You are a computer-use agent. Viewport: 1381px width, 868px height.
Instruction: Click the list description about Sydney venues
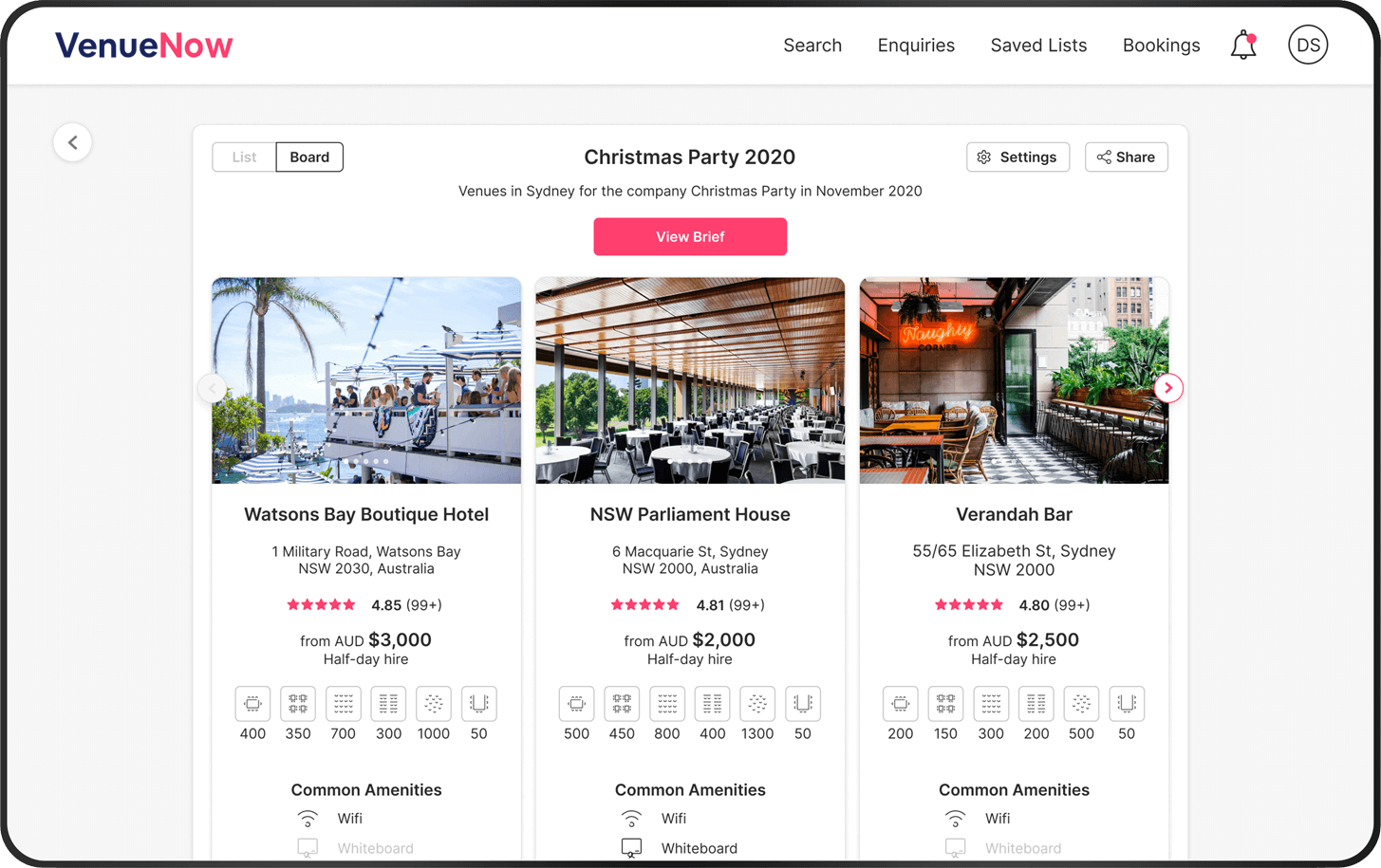[690, 191]
